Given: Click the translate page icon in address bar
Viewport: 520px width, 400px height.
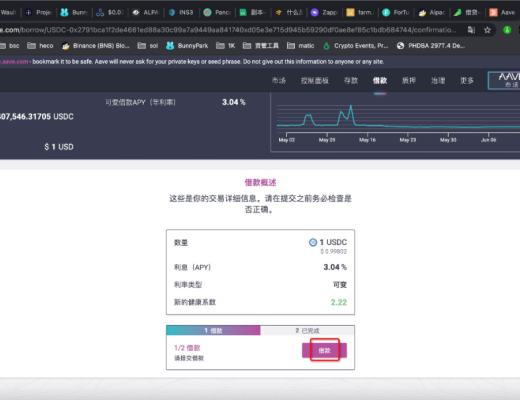Looking at the screenshot, I should (x=471, y=30).
